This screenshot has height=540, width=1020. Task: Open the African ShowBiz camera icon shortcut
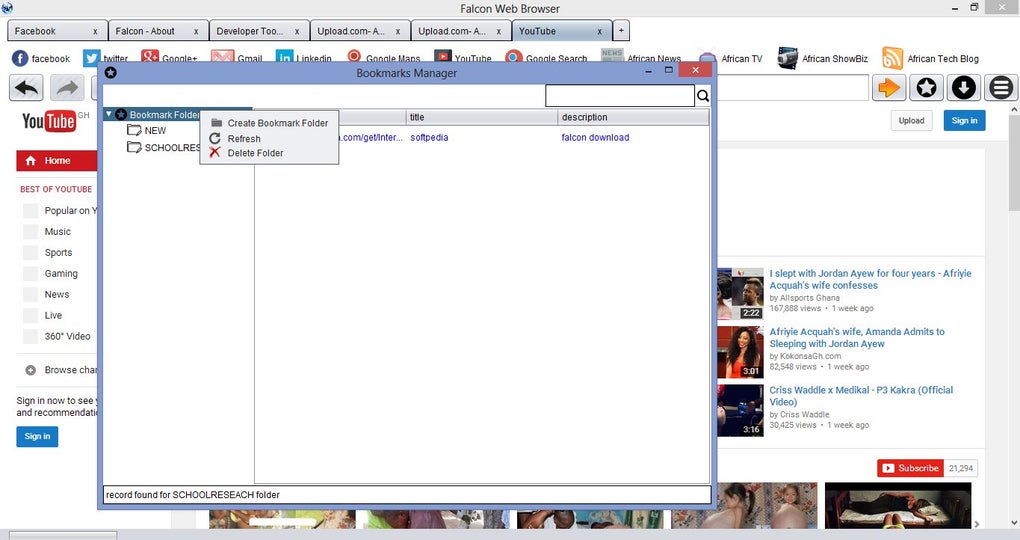(788, 59)
